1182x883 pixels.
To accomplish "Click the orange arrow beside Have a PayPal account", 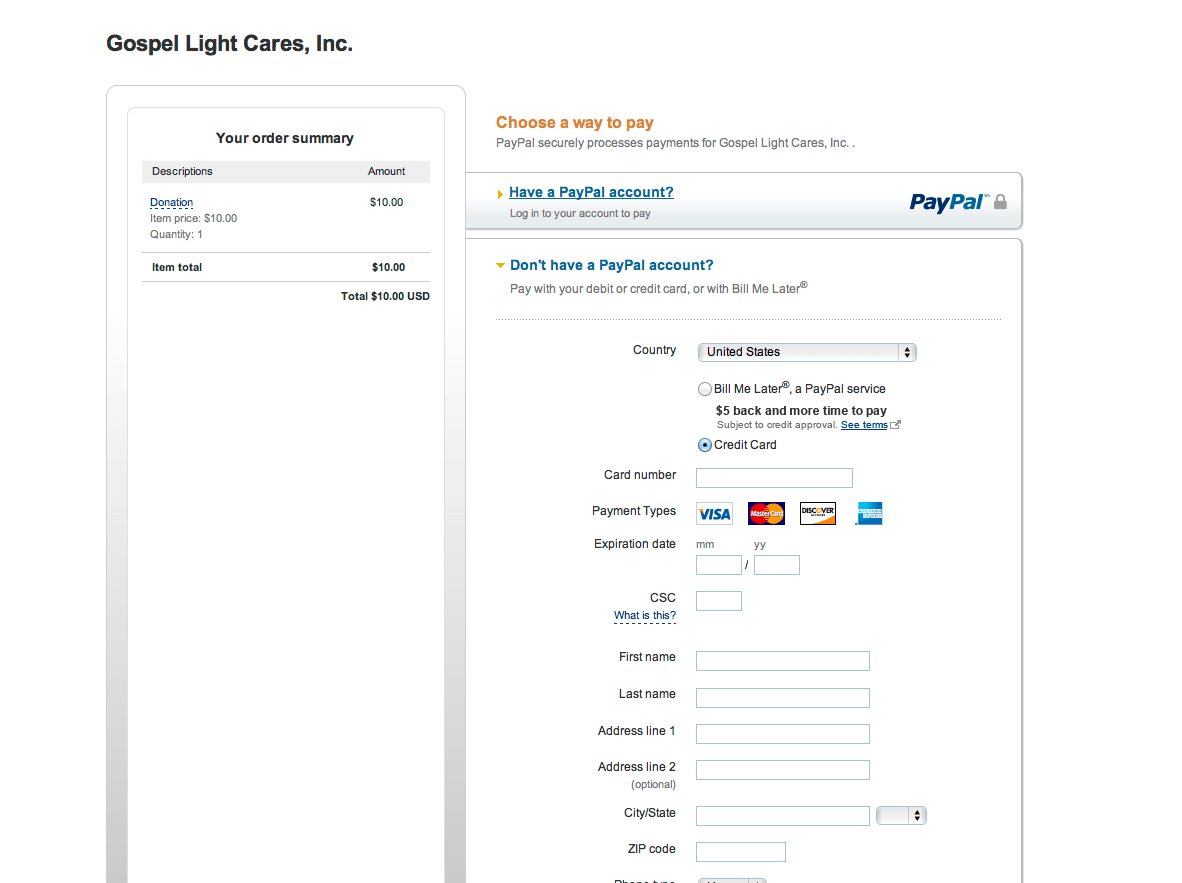I will [500, 192].
